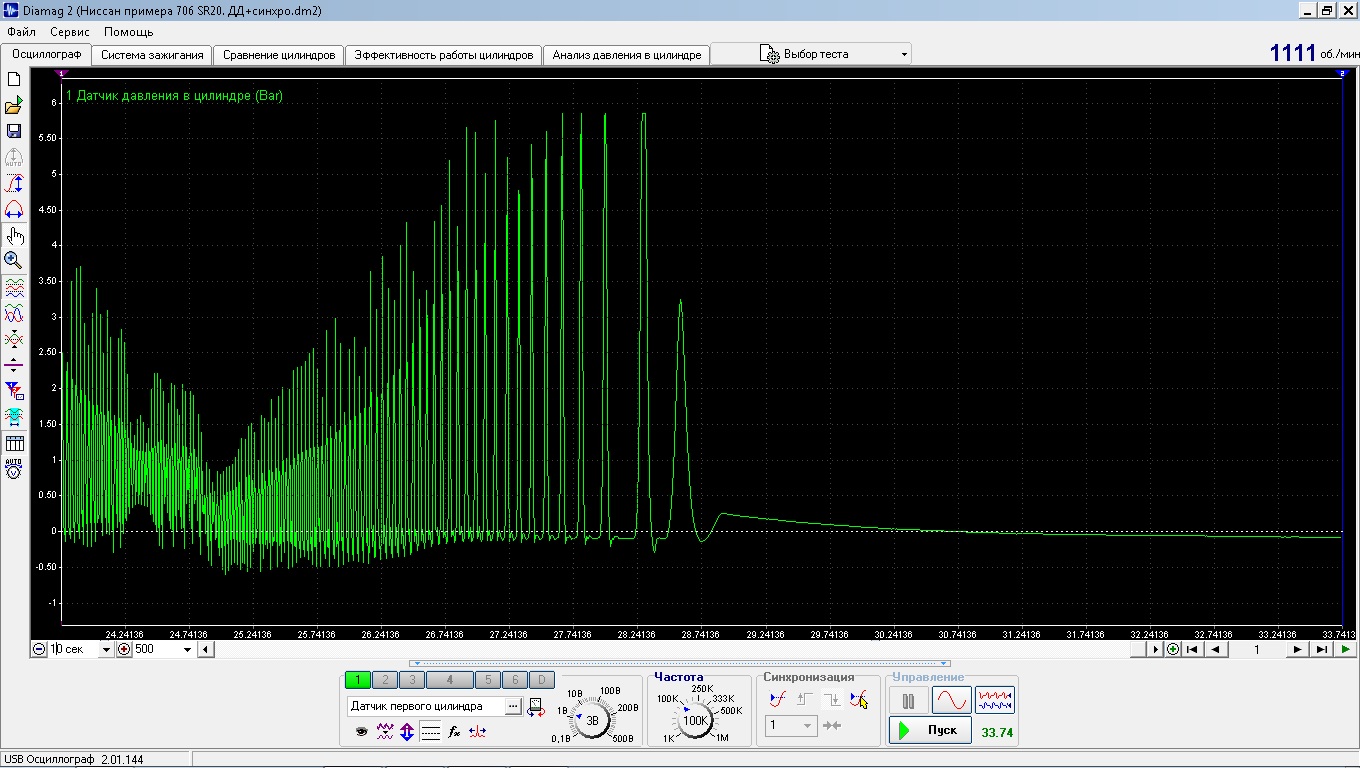Select the magnifier zoom tool

pos(14,261)
